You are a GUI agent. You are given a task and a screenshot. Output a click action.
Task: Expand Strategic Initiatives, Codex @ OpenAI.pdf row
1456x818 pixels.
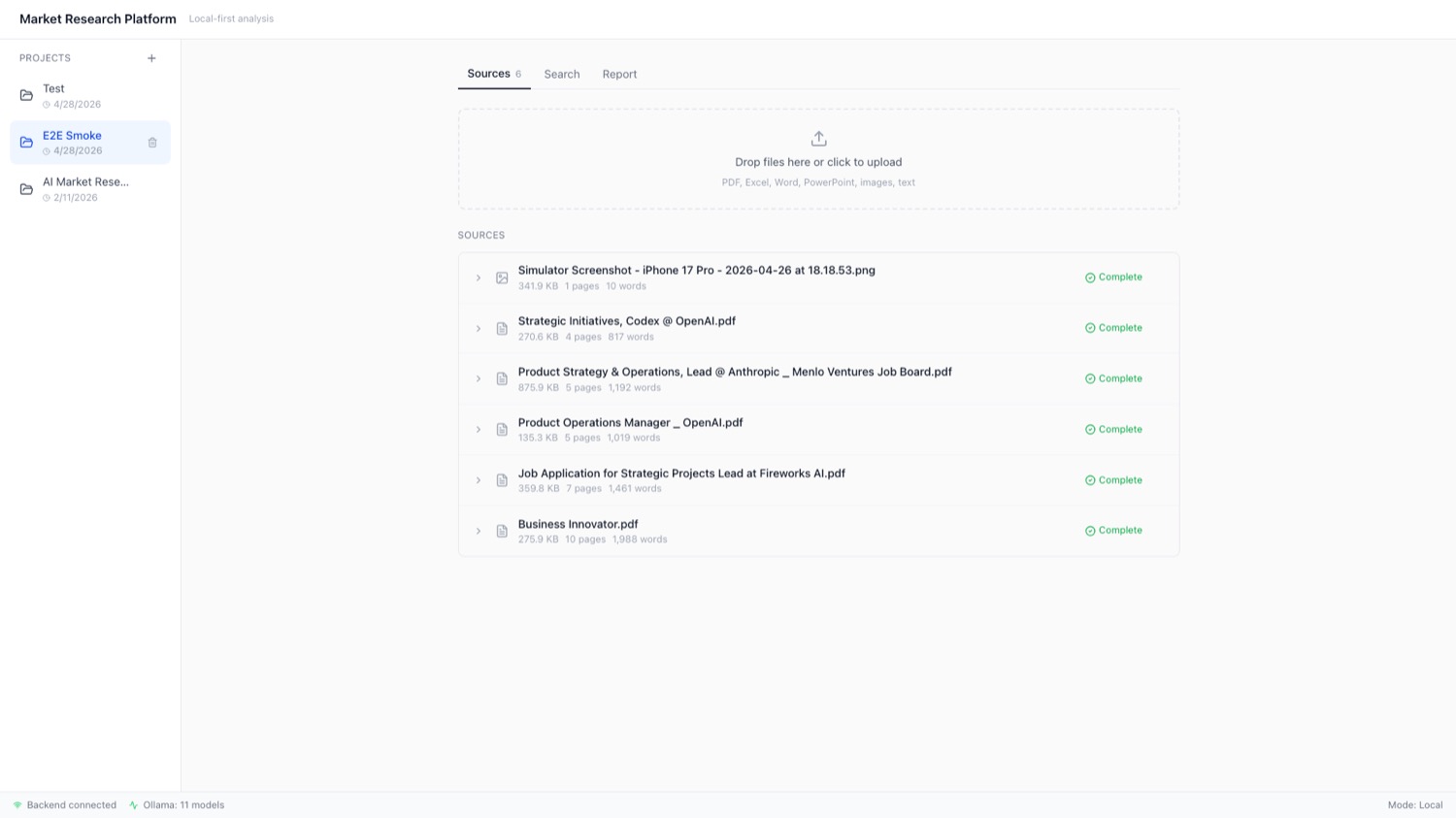point(479,328)
